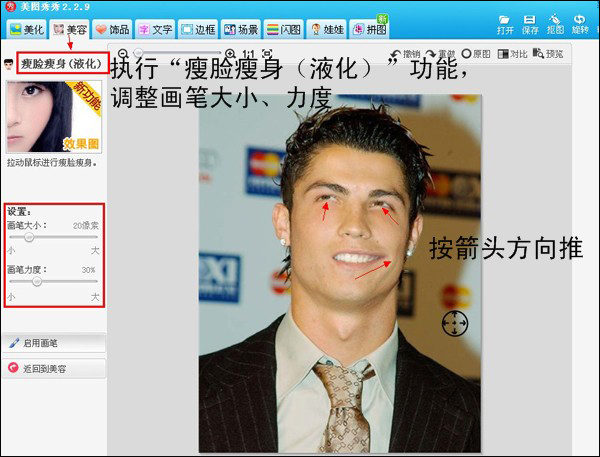The width and height of the screenshot is (600, 457).
Task: Click the 启用画笔 button
Action: [53, 343]
